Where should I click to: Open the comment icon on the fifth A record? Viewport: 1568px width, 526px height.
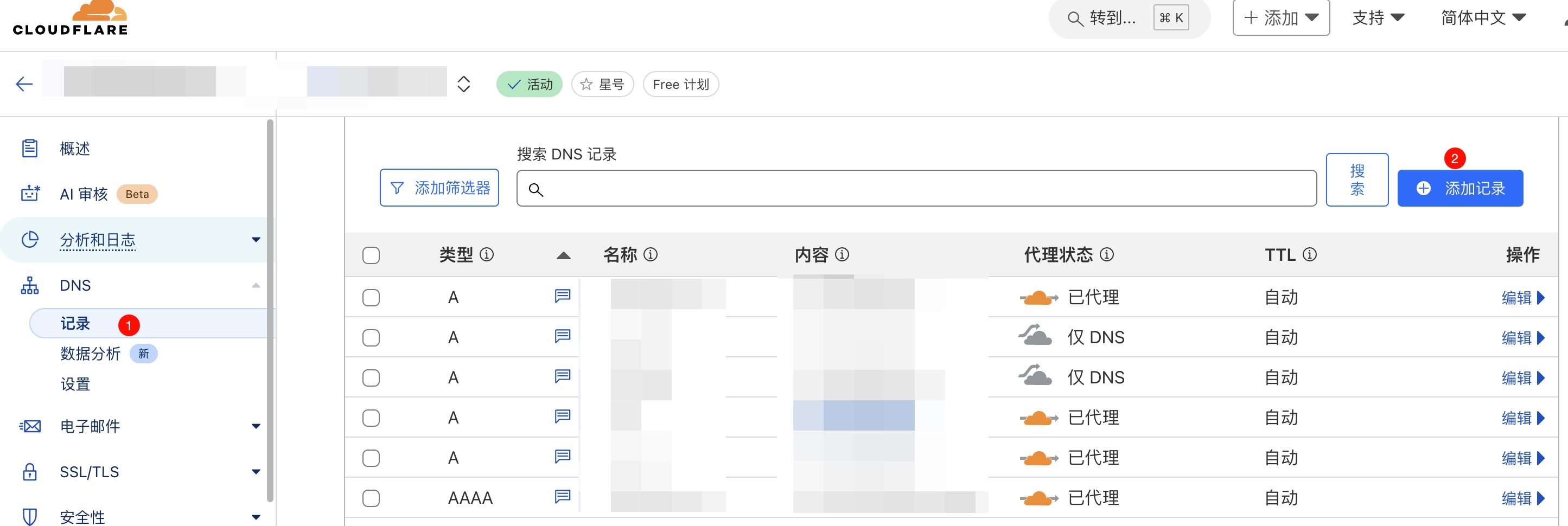pos(563,457)
